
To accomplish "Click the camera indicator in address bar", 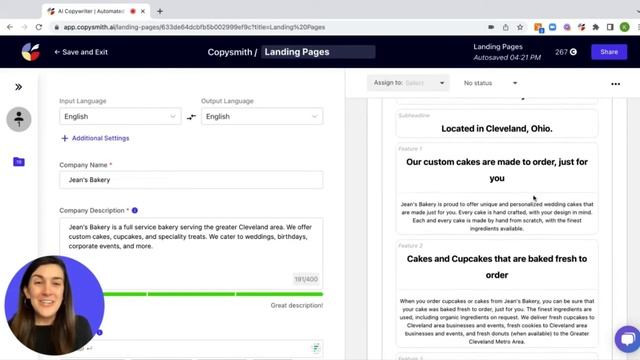I will tap(491, 27).
